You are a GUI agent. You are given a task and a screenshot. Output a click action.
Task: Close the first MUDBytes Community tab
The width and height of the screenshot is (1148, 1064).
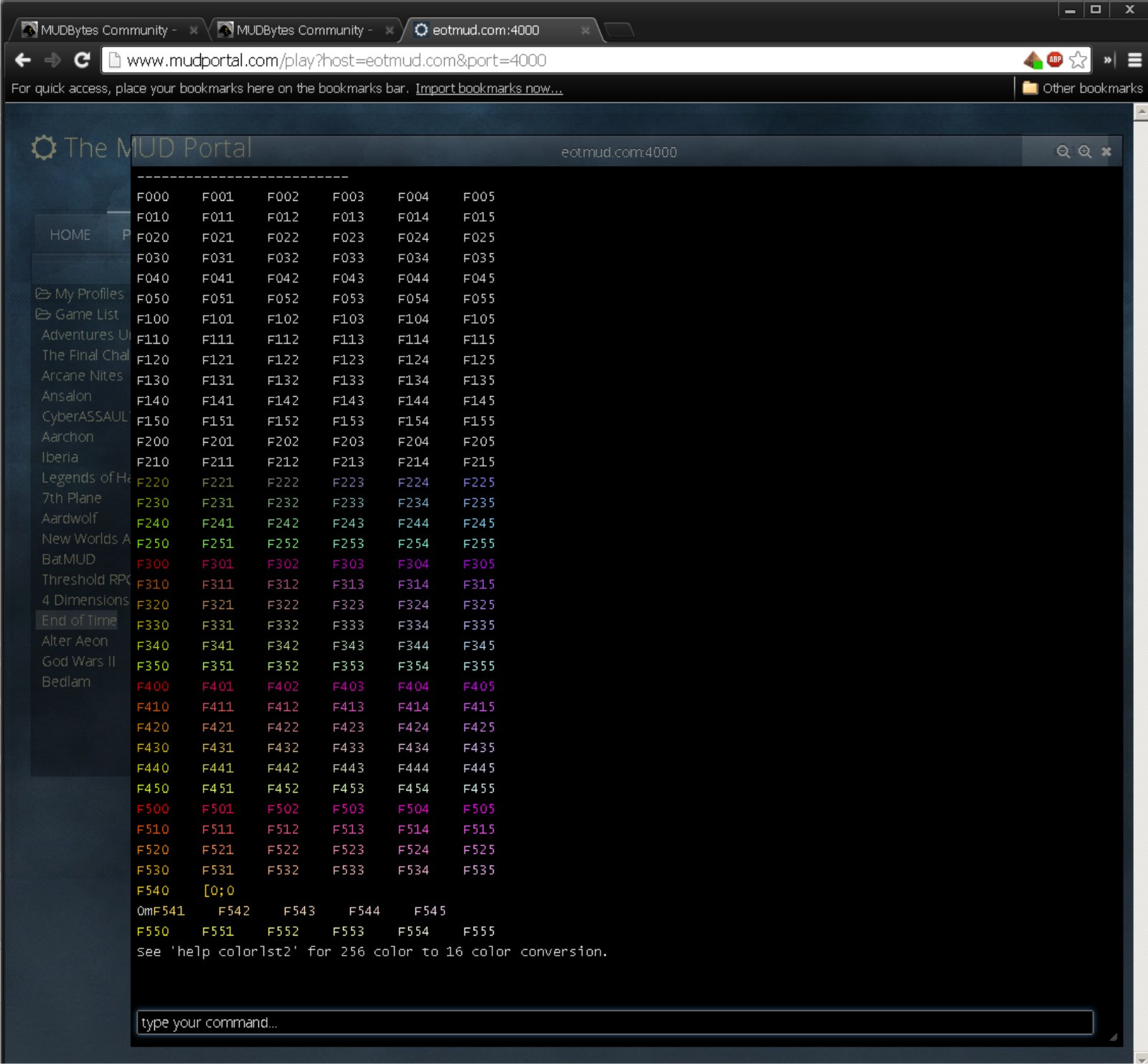tap(193, 30)
